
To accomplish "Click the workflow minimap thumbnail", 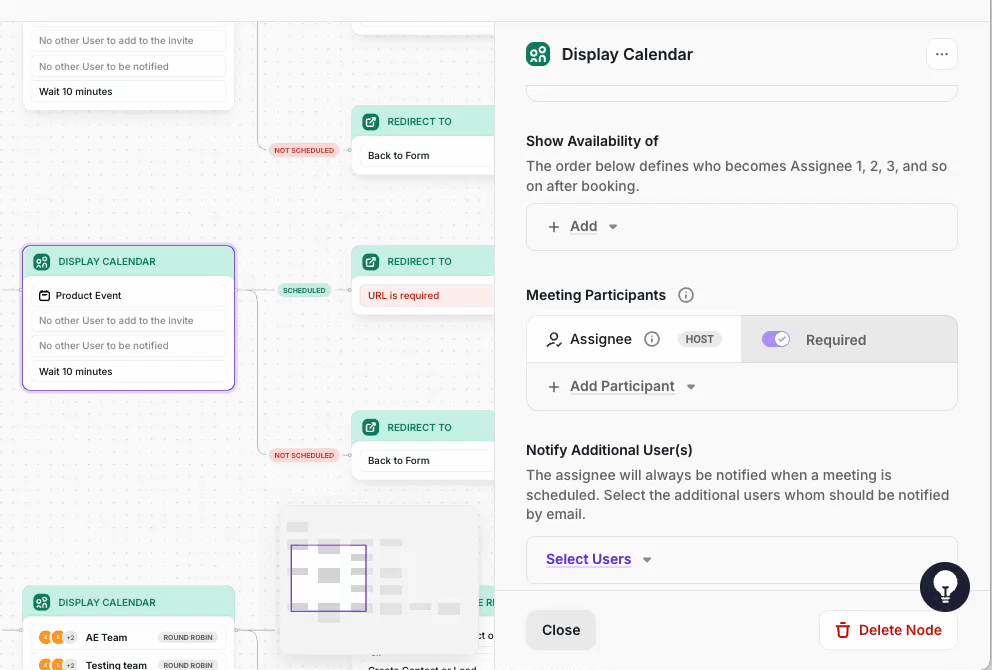I will click(378, 578).
